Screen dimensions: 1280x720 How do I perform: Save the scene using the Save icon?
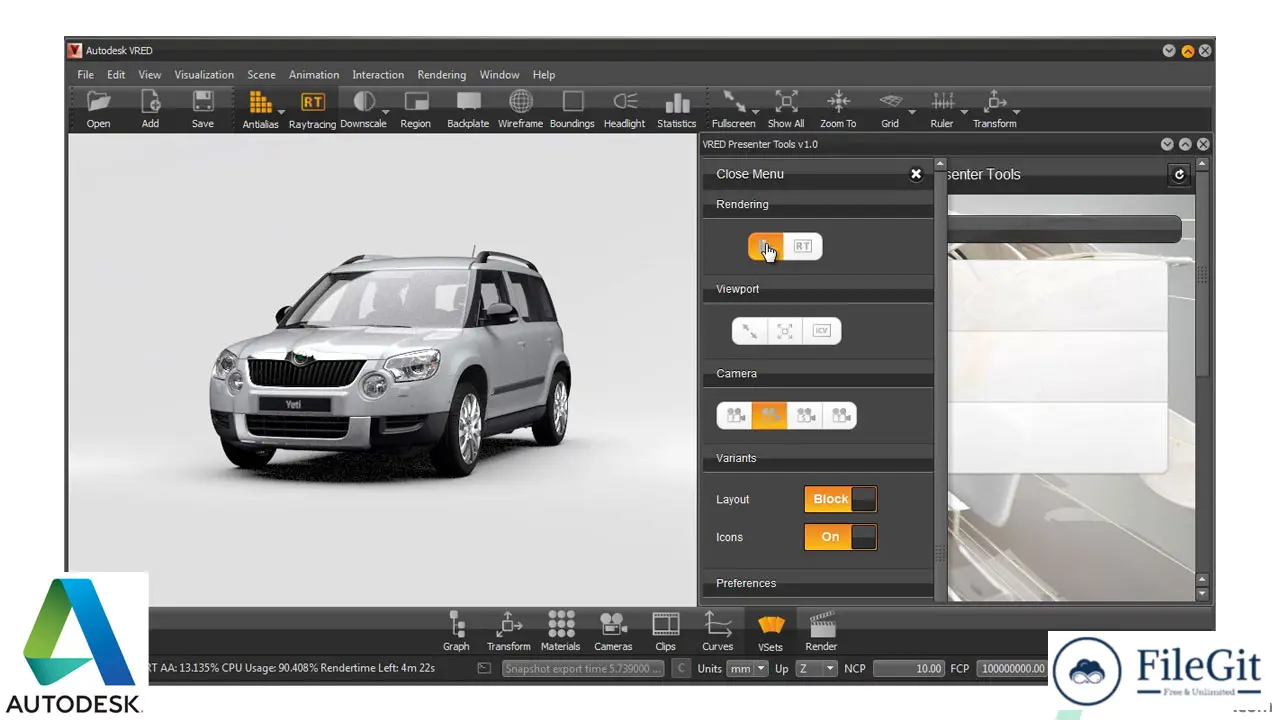tap(203, 109)
